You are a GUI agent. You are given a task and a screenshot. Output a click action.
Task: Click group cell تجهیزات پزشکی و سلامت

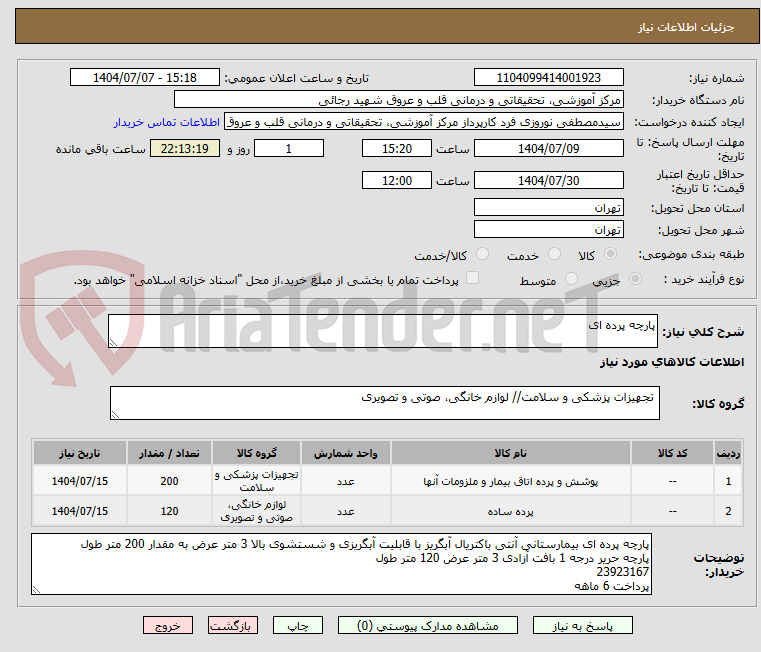(x=256, y=481)
